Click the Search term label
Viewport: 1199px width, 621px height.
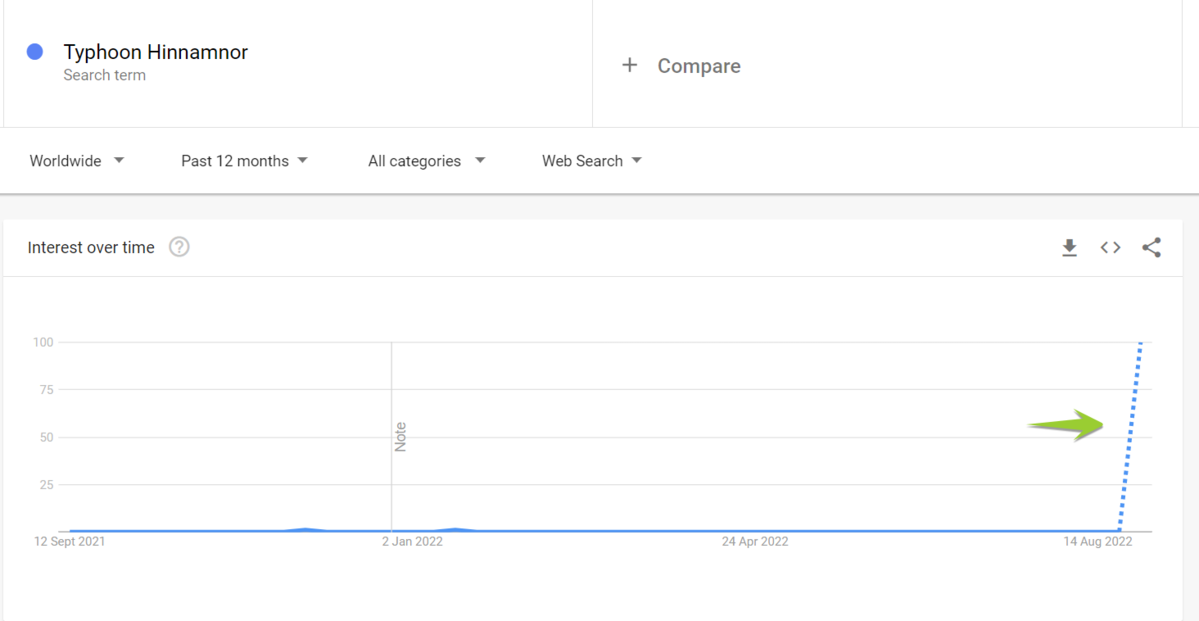[104, 74]
